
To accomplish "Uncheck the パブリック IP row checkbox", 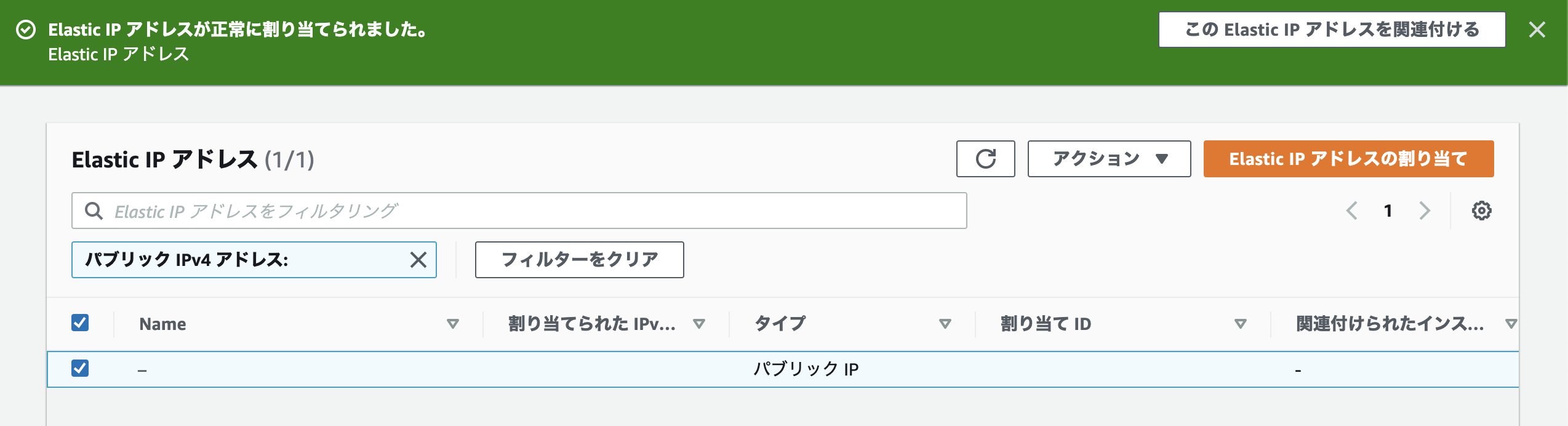I will (x=80, y=368).
